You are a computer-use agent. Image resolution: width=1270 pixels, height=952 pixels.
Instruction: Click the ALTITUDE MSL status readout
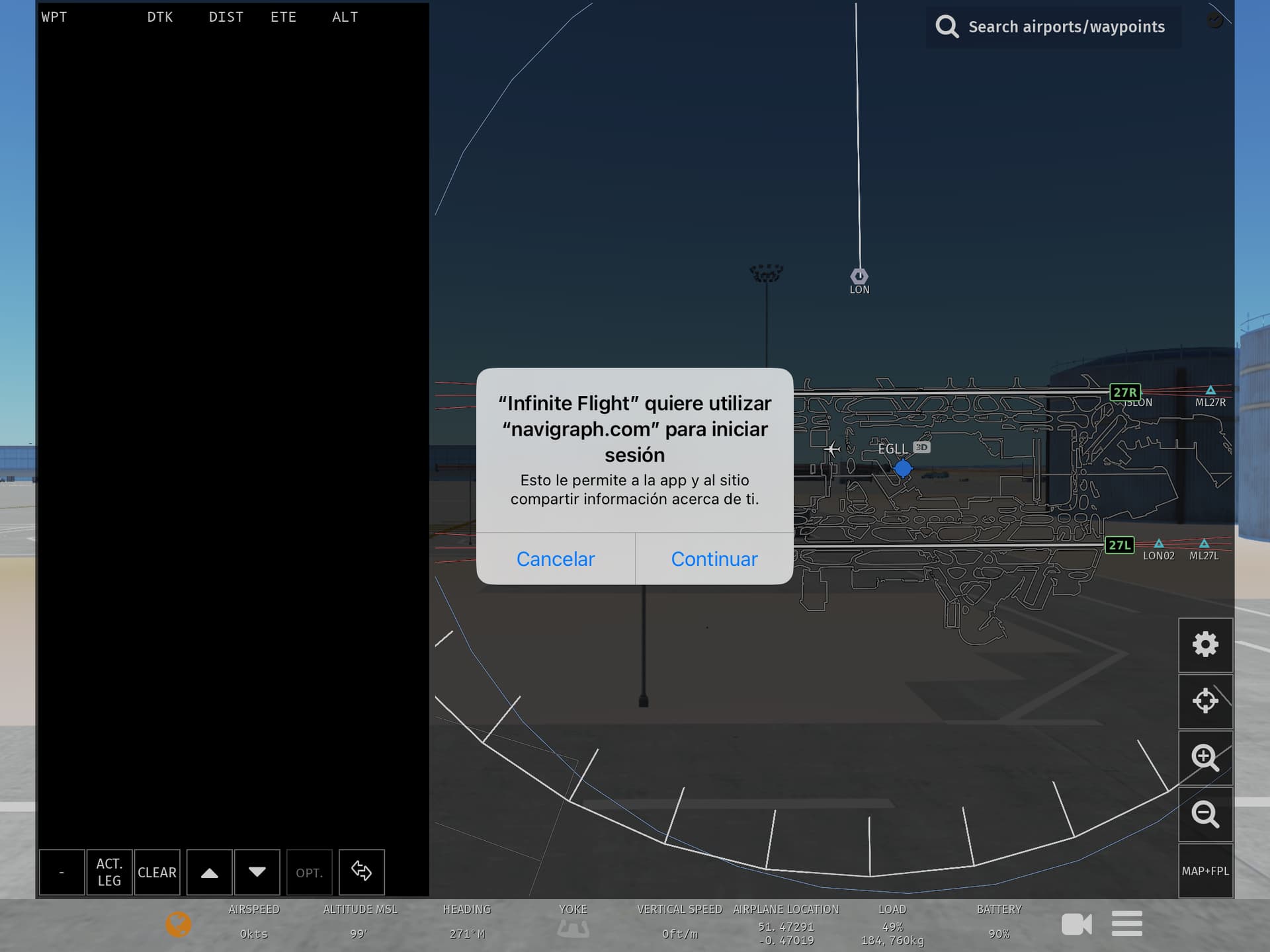tap(360, 922)
